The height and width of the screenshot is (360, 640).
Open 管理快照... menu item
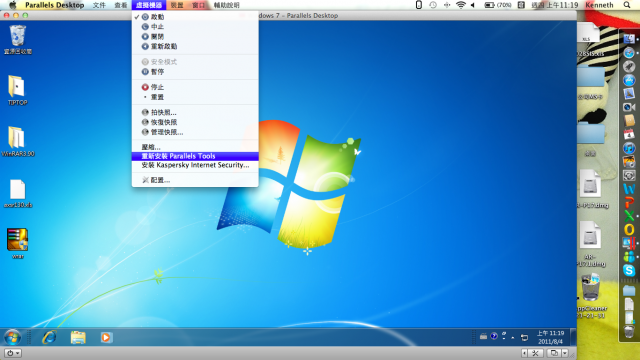(x=195, y=132)
